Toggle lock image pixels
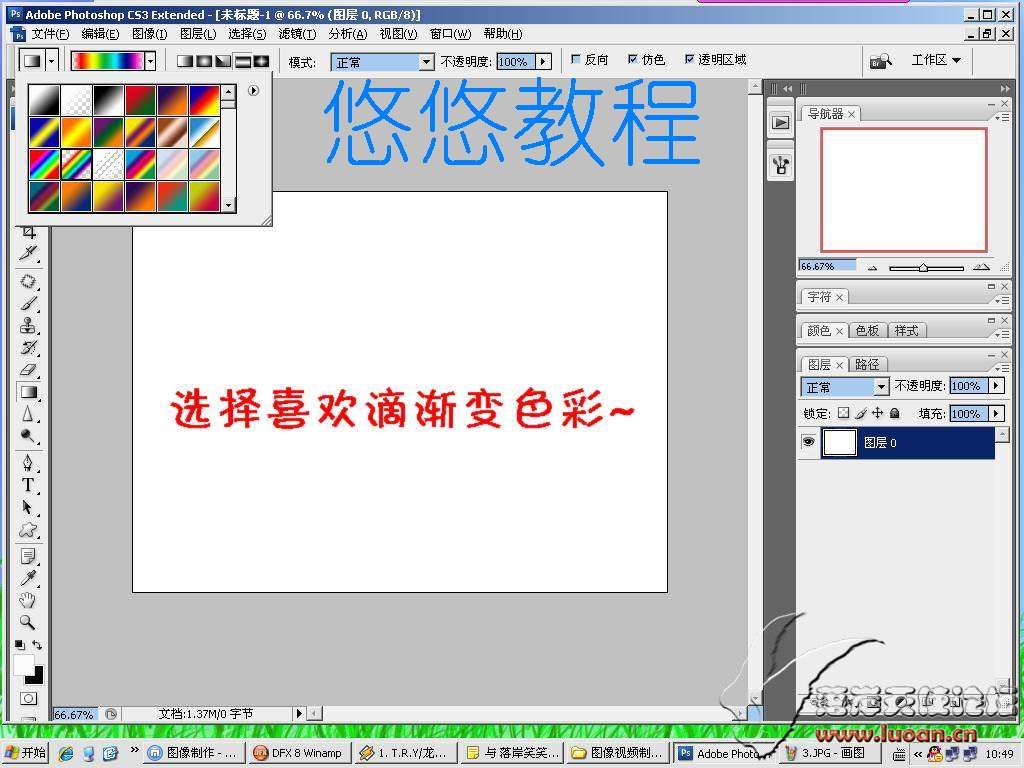 861,413
